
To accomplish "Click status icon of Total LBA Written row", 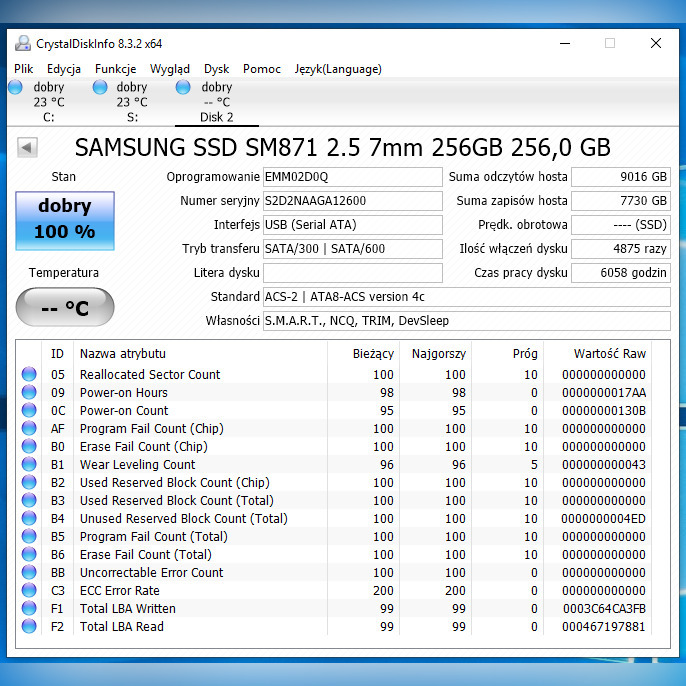I will coord(29,608).
